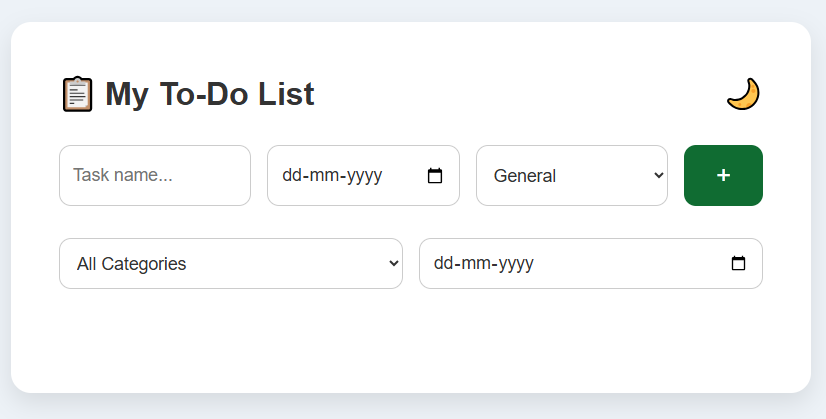Viewport: 826px width, 419px height.
Task: Open the calendar picker in the task date field
Action: tap(435, 176)
